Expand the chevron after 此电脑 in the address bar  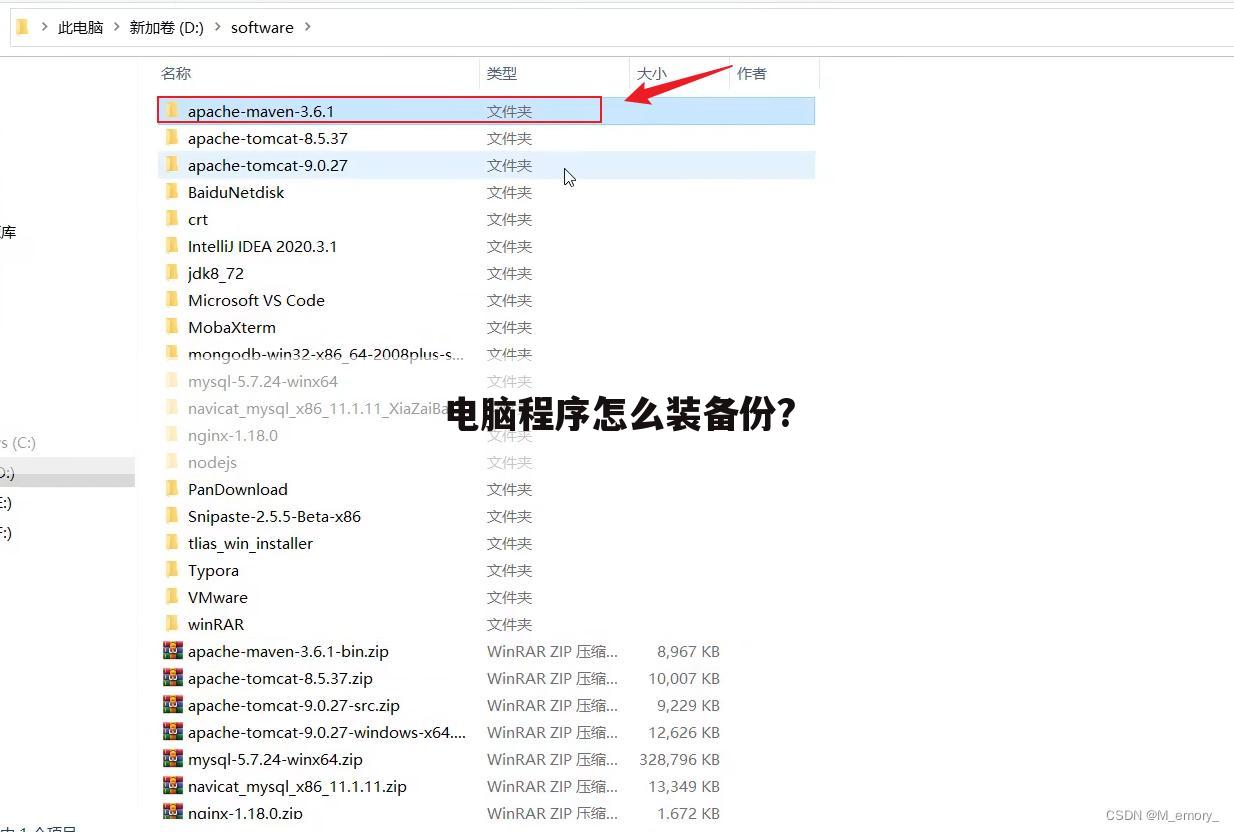point(117,27)
